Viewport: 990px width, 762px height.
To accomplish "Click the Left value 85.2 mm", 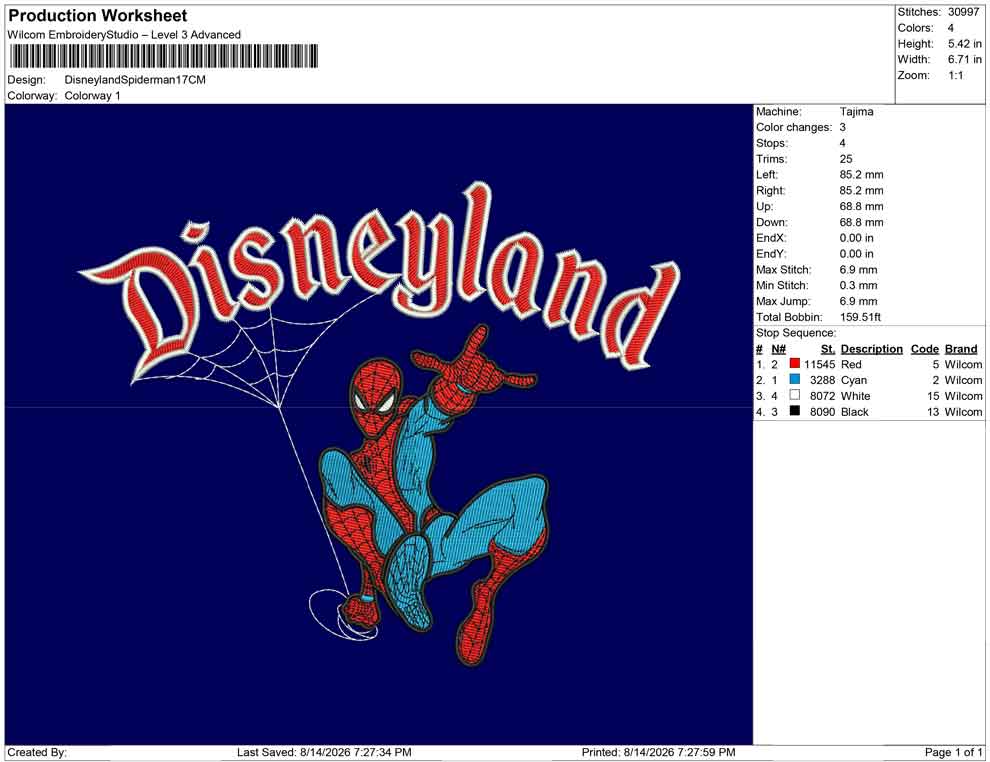I will coord(862,175).
